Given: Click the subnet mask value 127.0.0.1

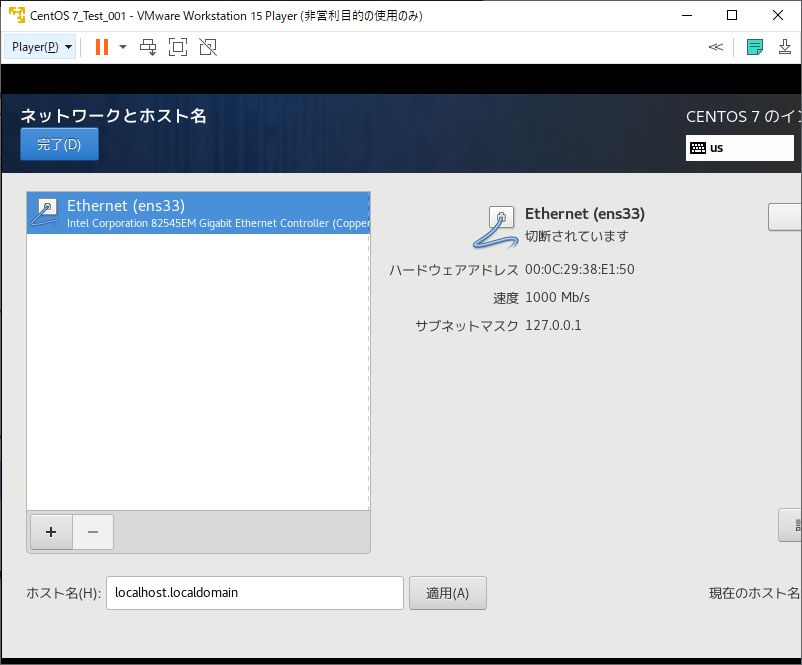Looking at the screenshot, I should (553, 326).
